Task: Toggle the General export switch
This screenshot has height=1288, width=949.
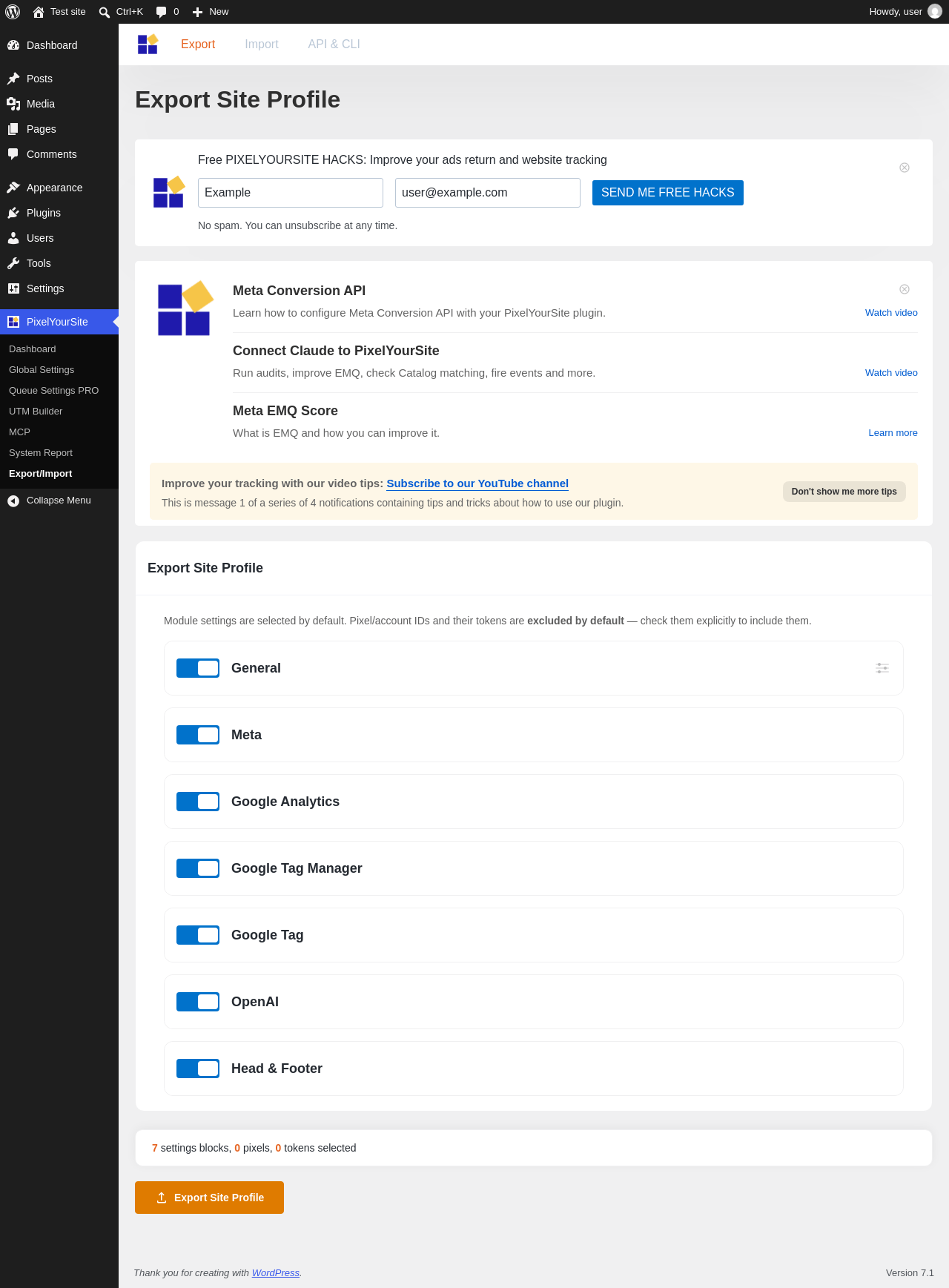Action: (198, 668)
